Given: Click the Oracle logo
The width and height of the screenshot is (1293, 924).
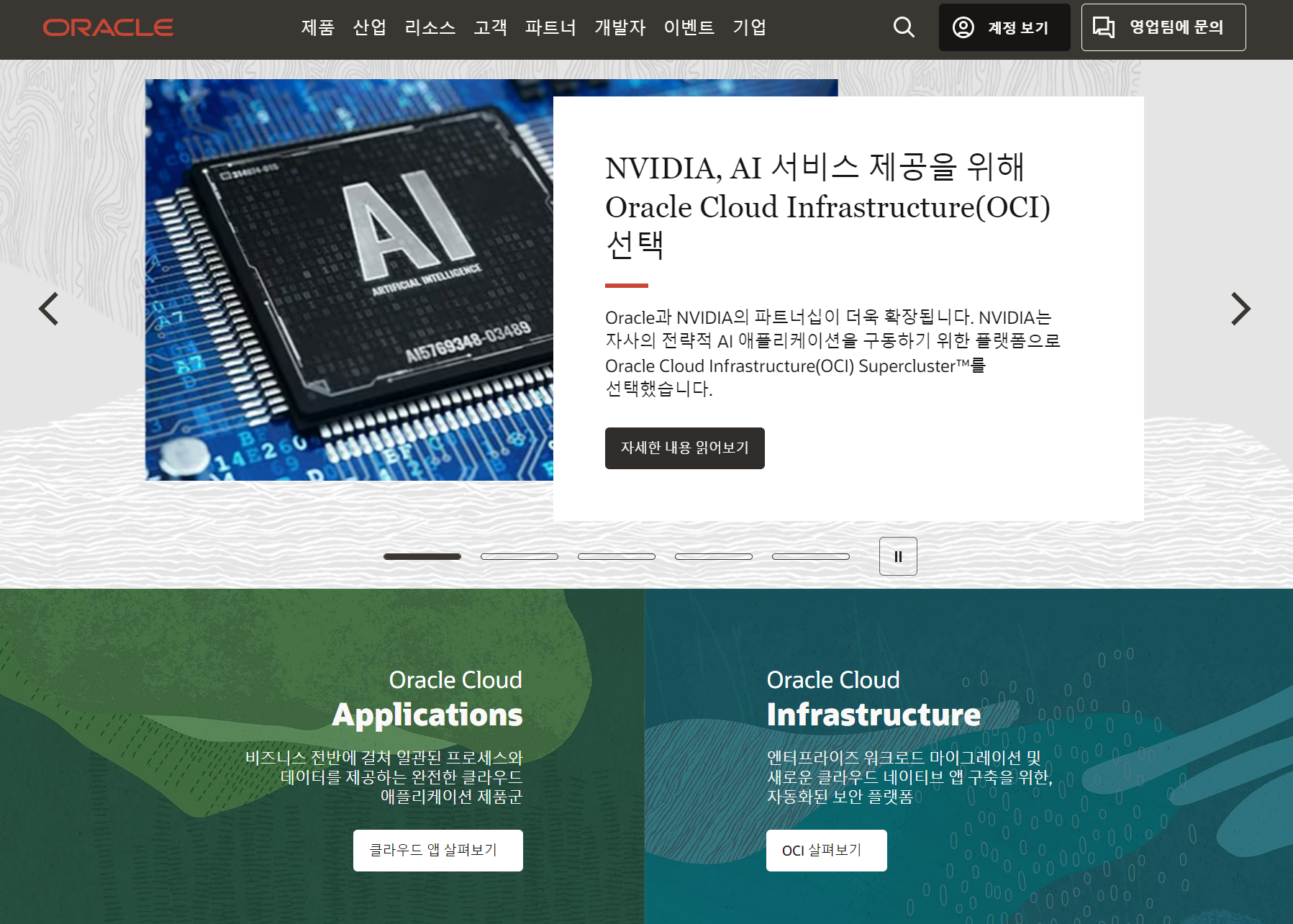Looking at the screenshot, I should click(108, 27).
